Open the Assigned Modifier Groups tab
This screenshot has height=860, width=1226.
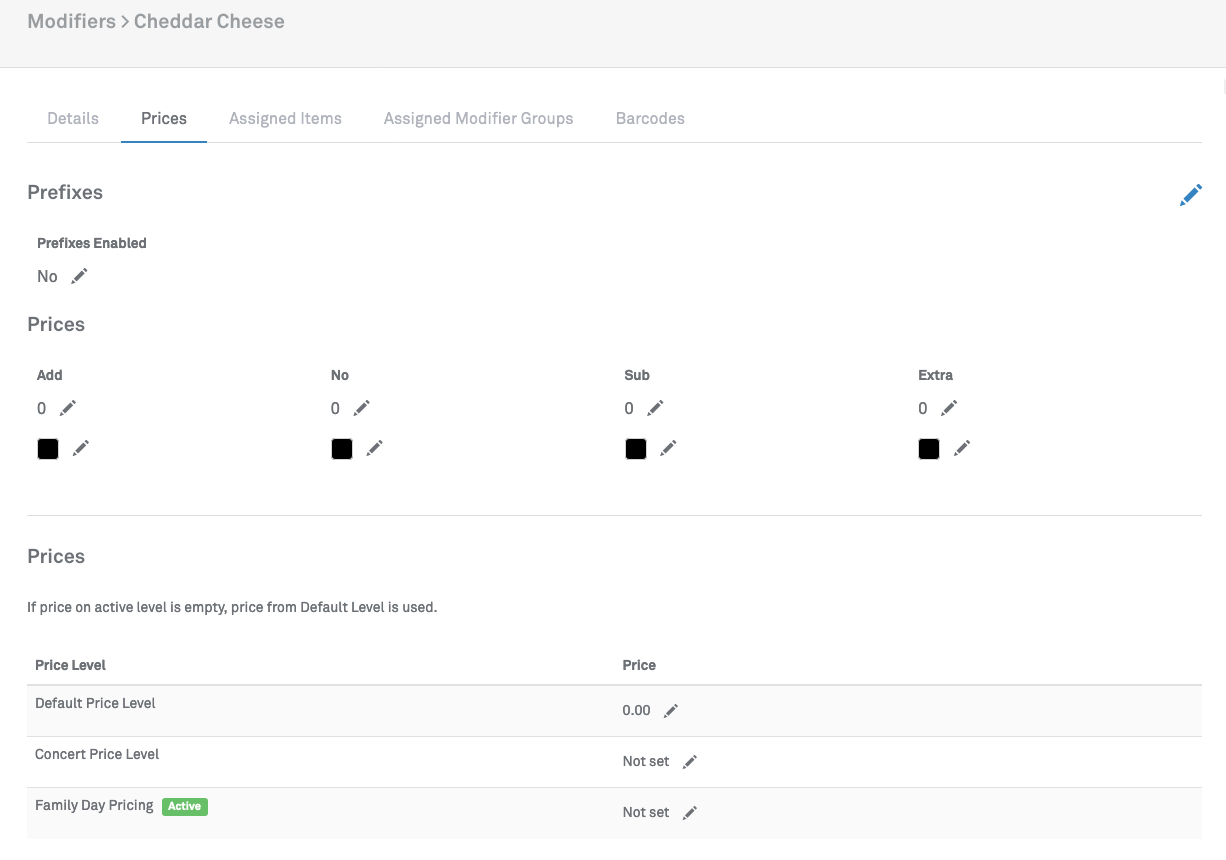point(478,118)
